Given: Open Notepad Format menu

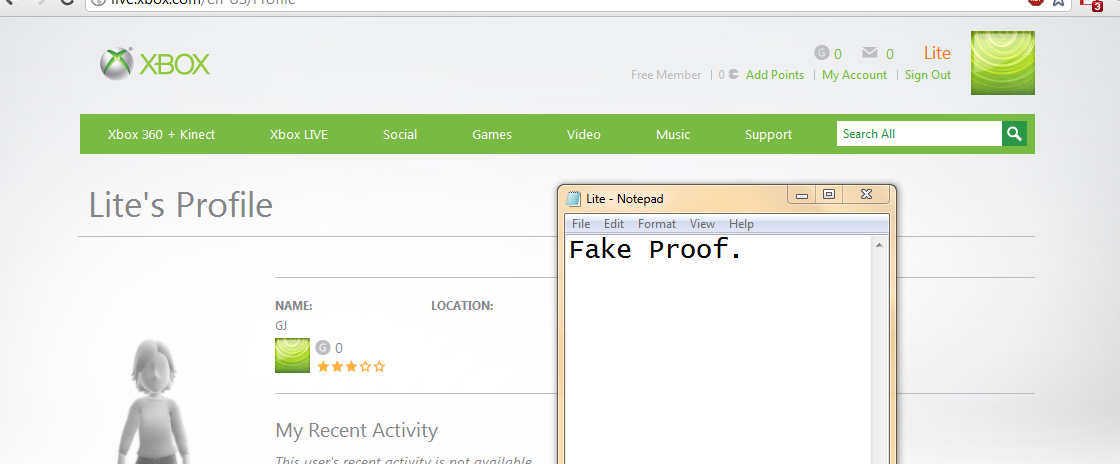Looking at the screenshot, I should tap(656, 224).
